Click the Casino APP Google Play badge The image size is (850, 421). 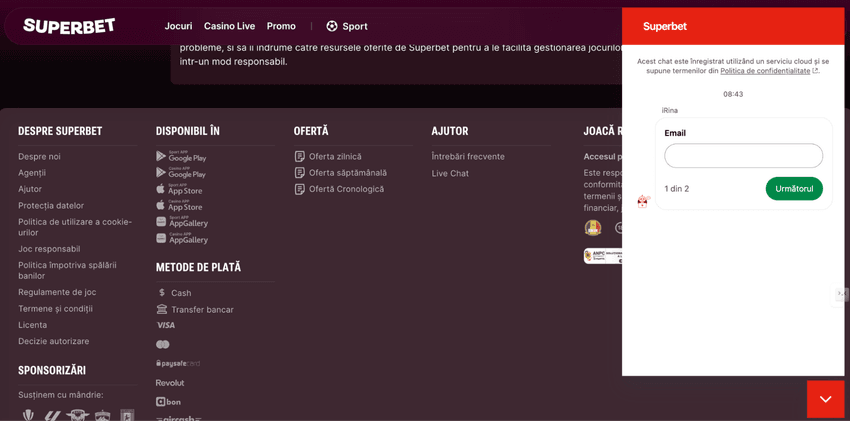click(181, 172)
